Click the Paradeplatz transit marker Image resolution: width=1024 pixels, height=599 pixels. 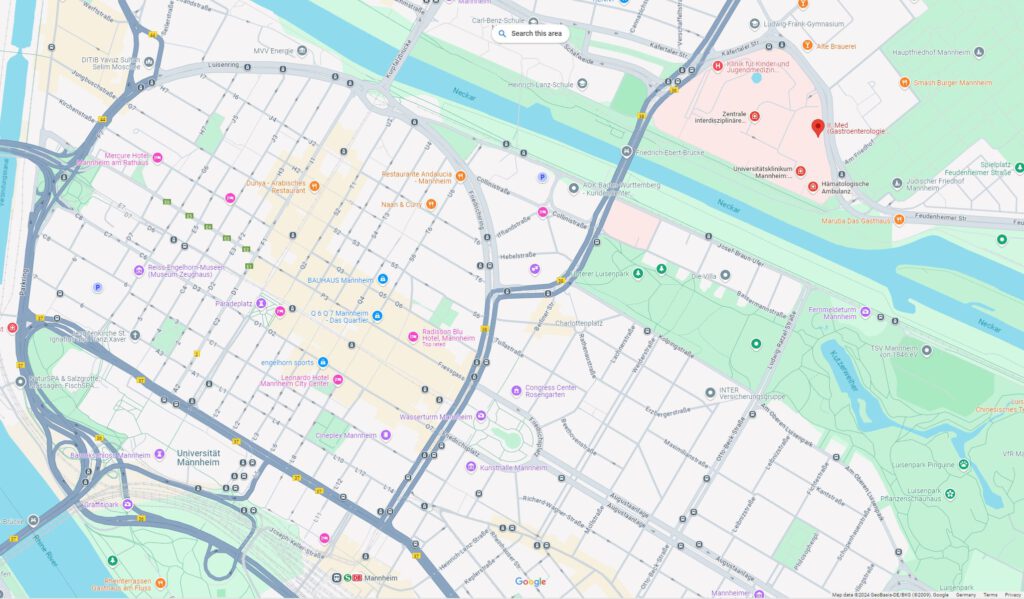[261, 303]
